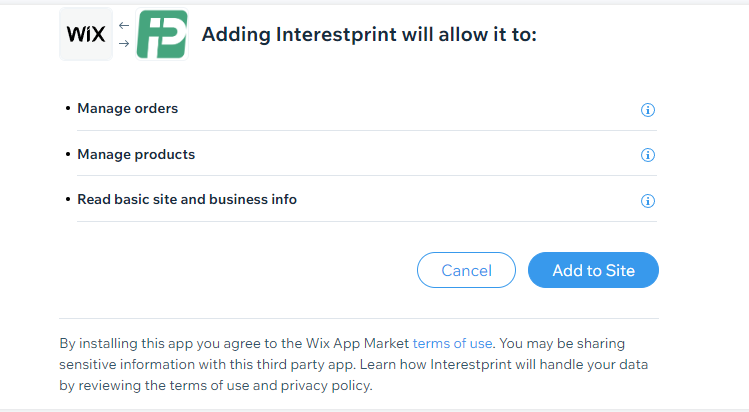Click the two-way arrows between logos

click(x=124, y=35)
